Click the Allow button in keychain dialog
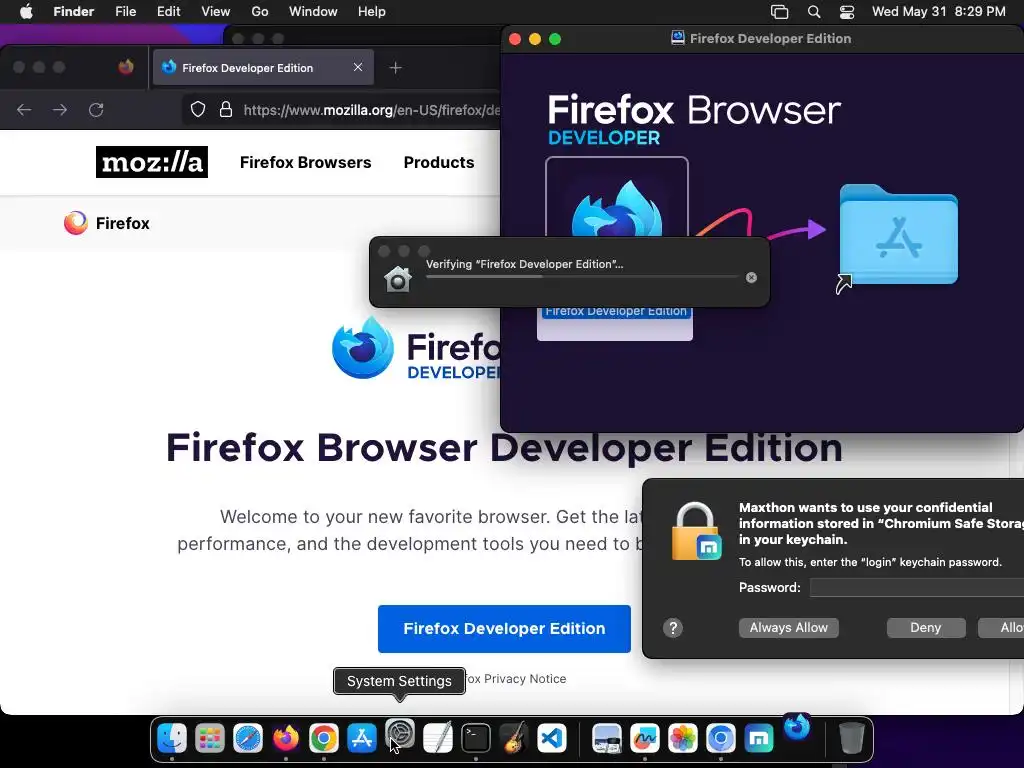Viewport: 1024px width, 768px height. (x=1001, y=628)
